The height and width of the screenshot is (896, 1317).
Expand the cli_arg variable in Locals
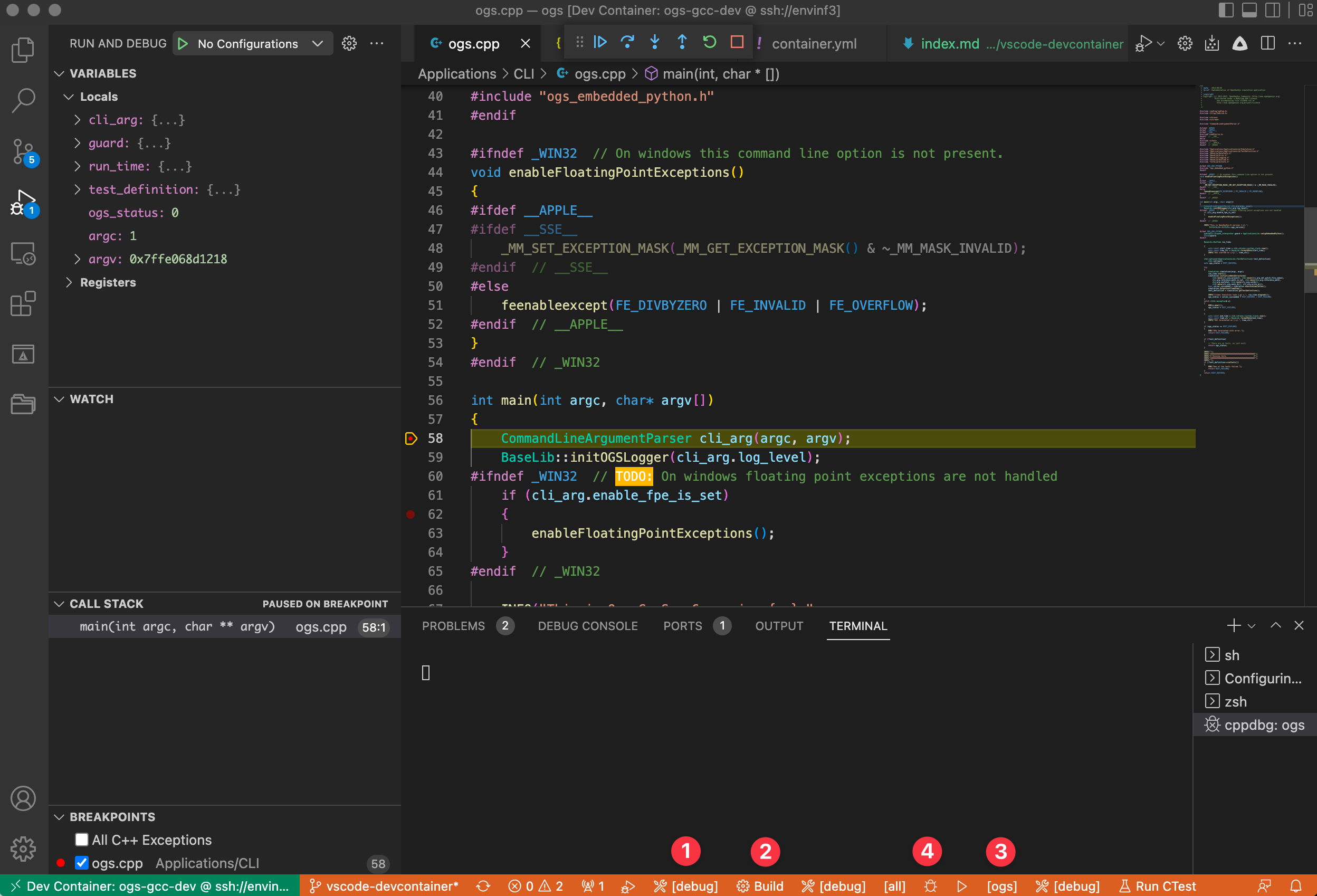77,120
